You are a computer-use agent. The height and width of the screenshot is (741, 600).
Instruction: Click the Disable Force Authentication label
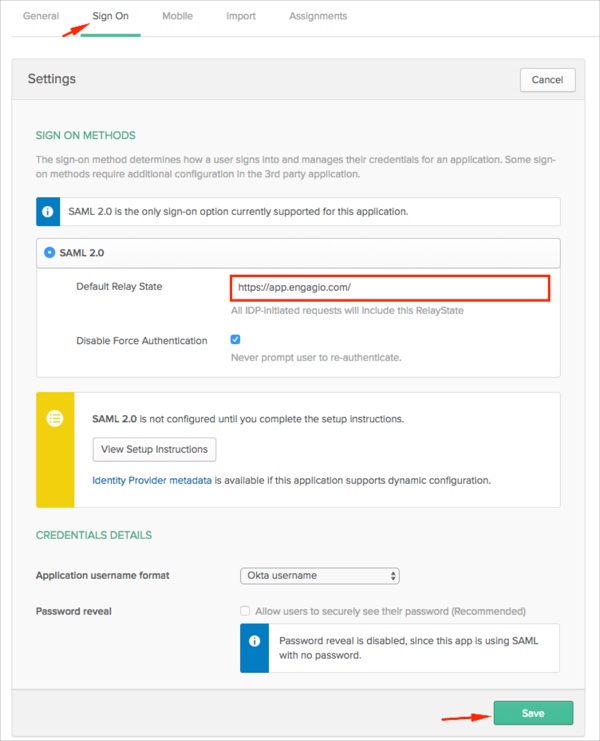click(x=142, y=341)
